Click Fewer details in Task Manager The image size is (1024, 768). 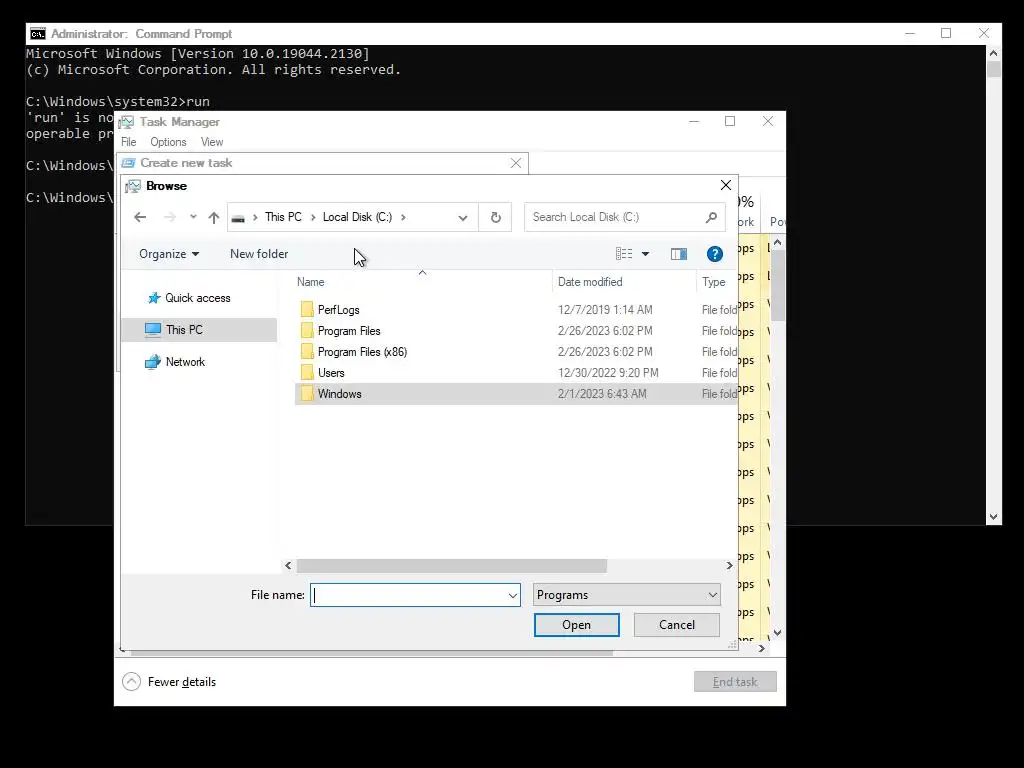(x=169, y=682)
